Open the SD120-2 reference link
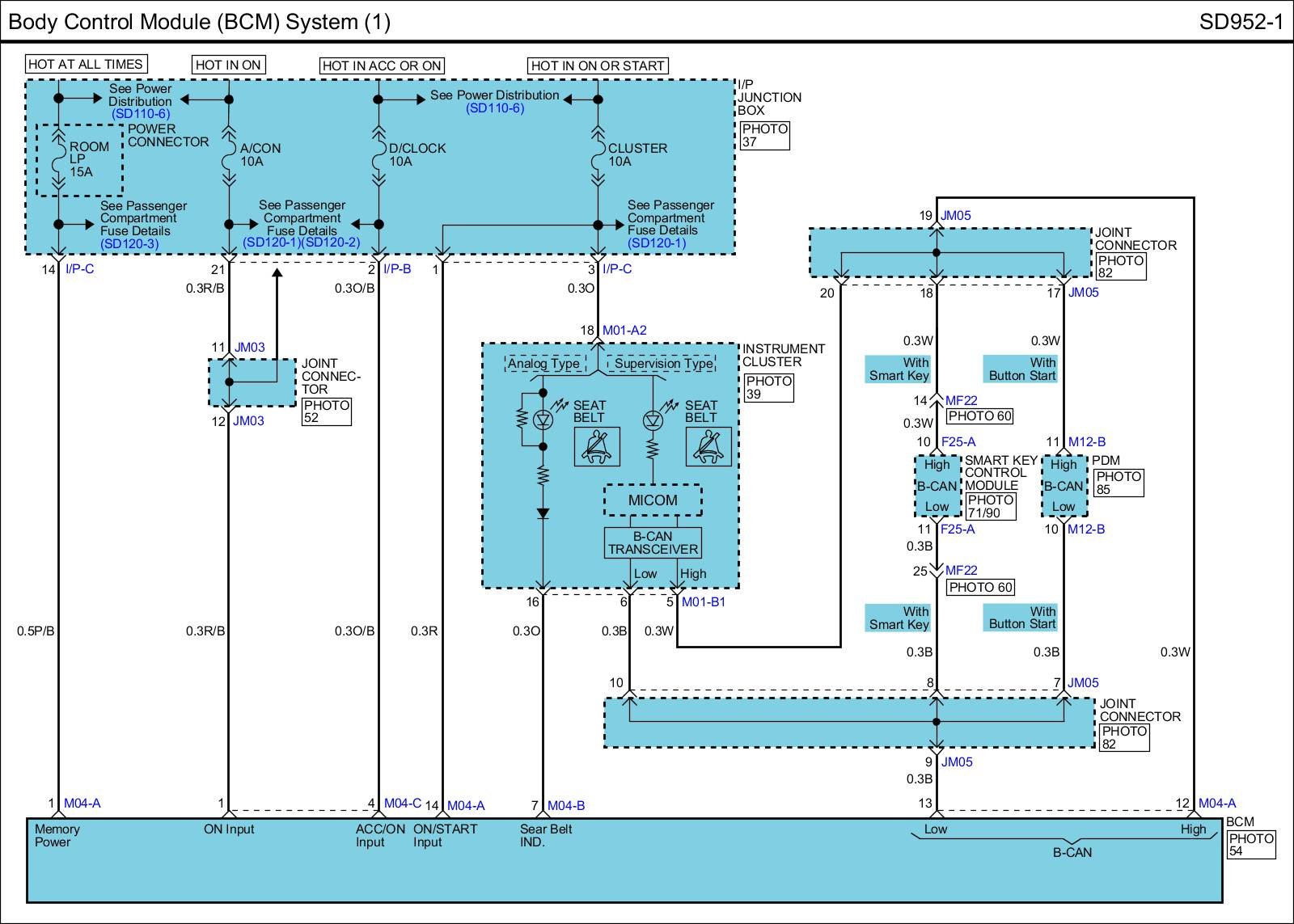1294x924 pixels. pos(331,243)
